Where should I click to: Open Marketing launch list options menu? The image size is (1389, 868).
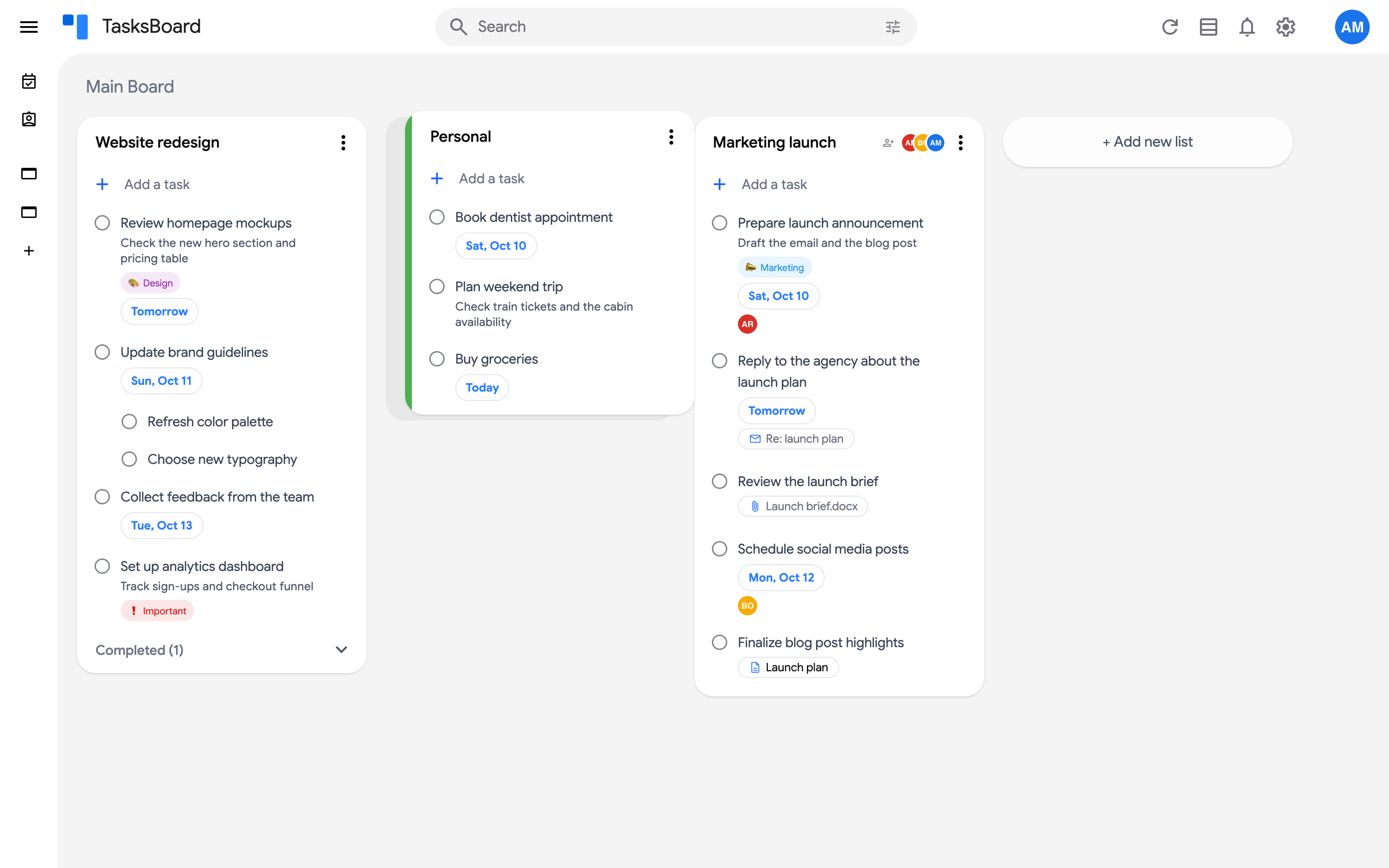click(960, 142)
